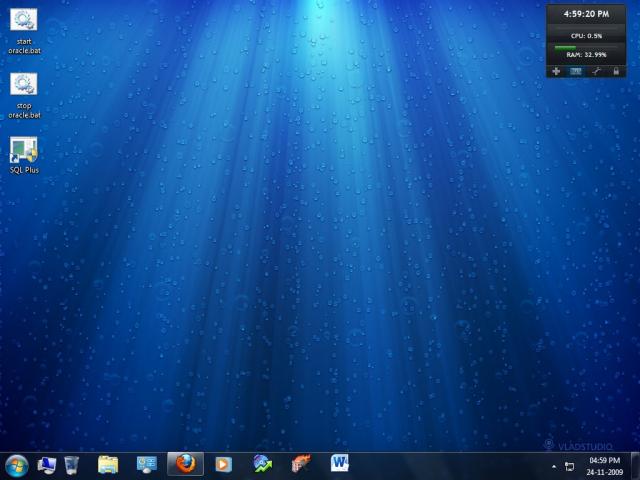Screen dimensions: 640x480
Task: Select the SQL Plus desktop shortcut
Action: (x=24, y=155)
